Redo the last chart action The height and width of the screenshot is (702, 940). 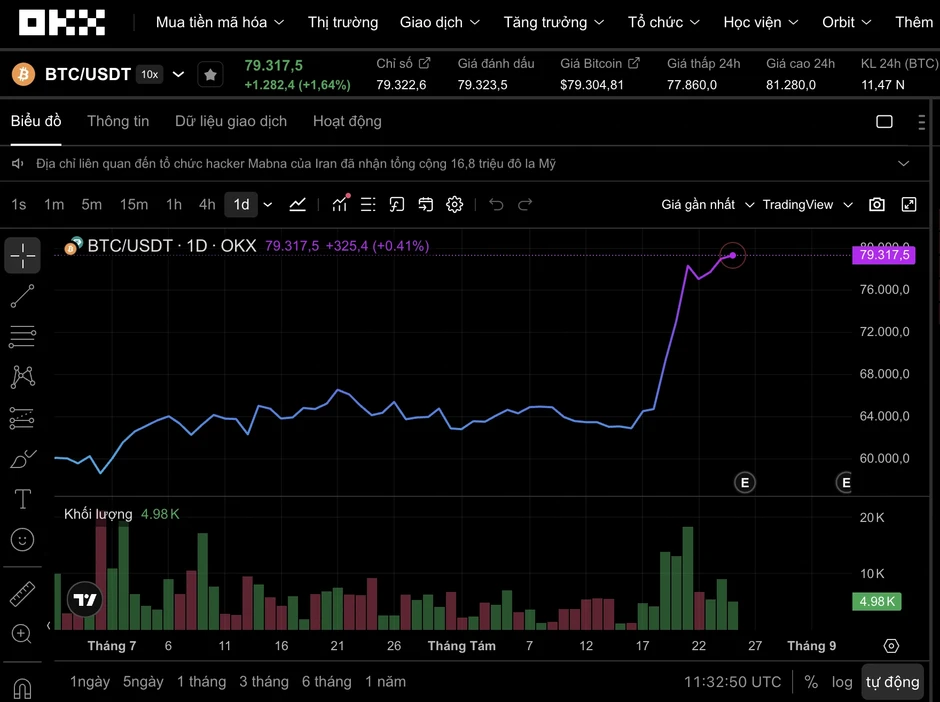click(x=525, y=205)
